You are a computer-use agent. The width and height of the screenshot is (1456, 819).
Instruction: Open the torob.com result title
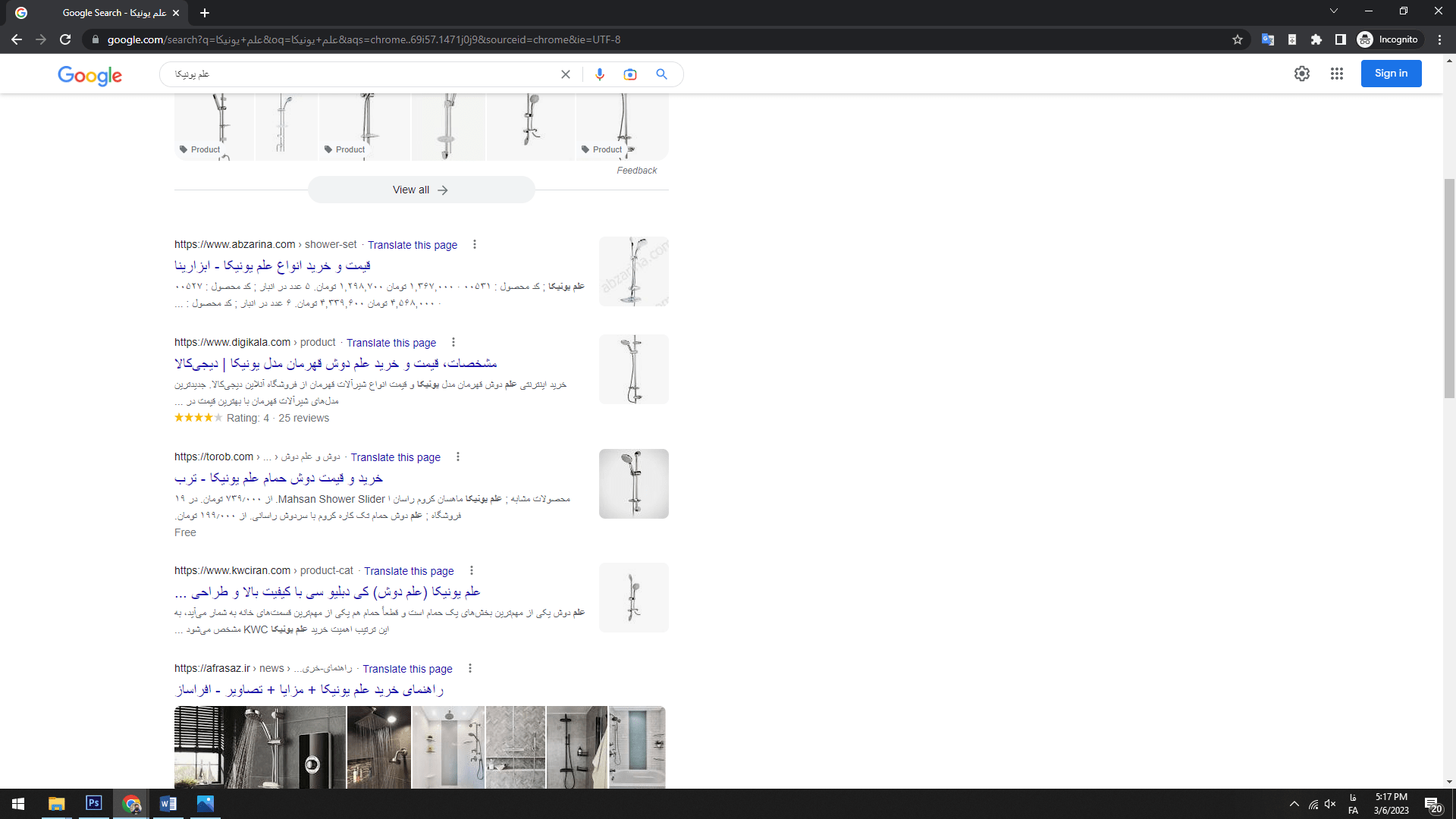coord(279,479)
